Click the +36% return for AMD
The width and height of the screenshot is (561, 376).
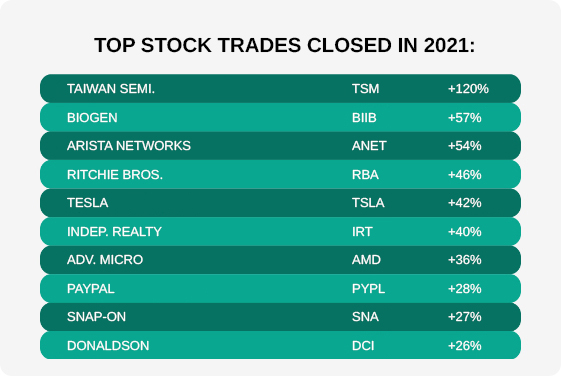[x=464, y=260]
